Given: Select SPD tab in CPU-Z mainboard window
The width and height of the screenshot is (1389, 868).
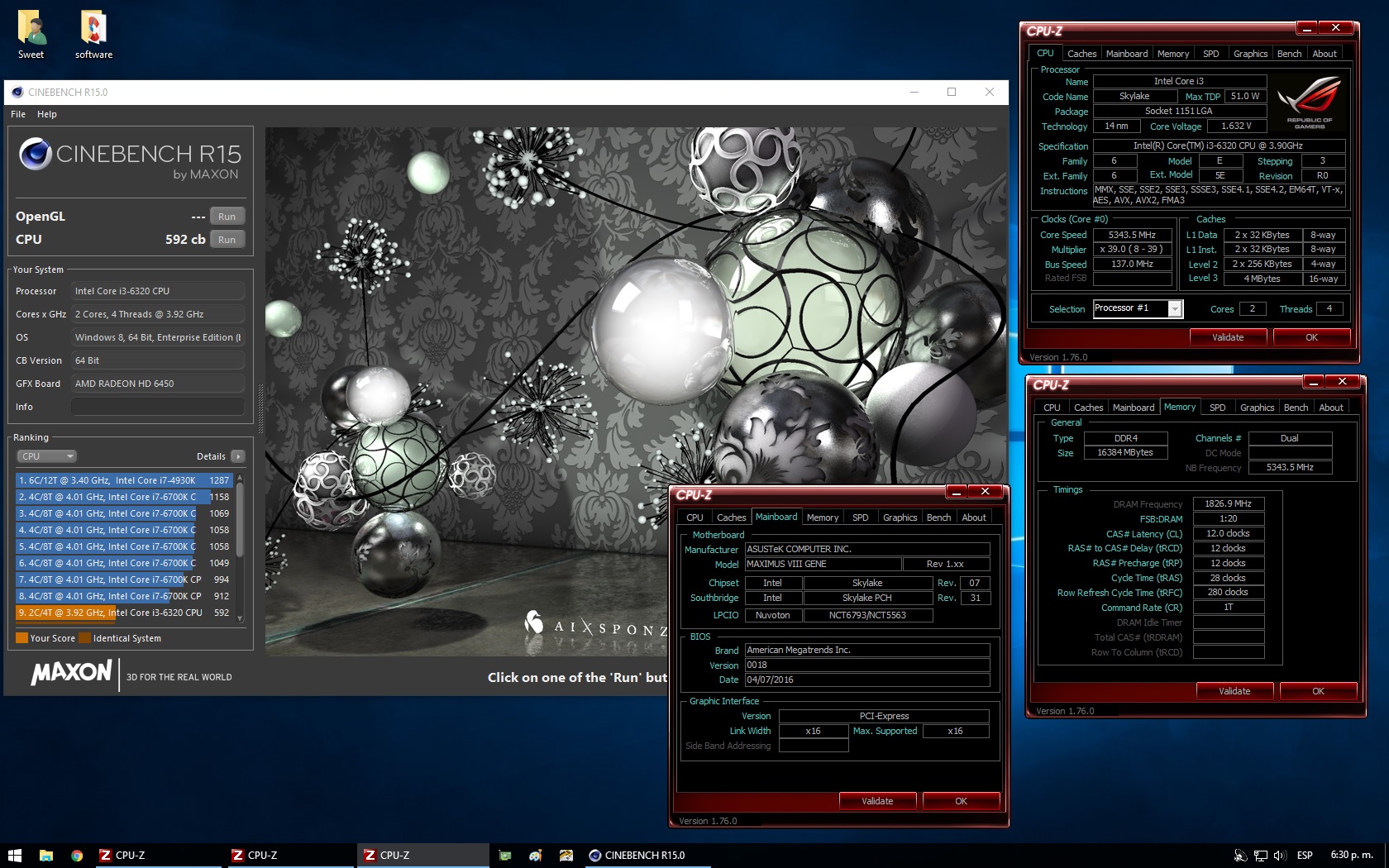Looking at the screenshot, I should coord(861,517).
